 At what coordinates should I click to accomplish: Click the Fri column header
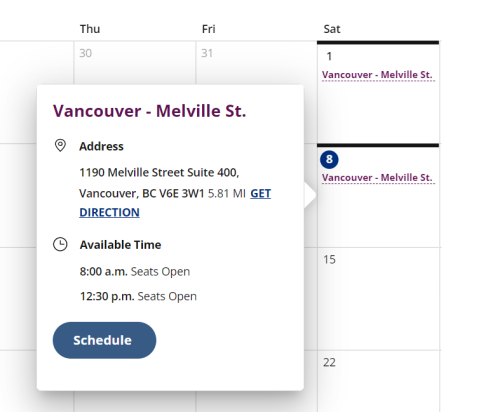pos(209,29)
